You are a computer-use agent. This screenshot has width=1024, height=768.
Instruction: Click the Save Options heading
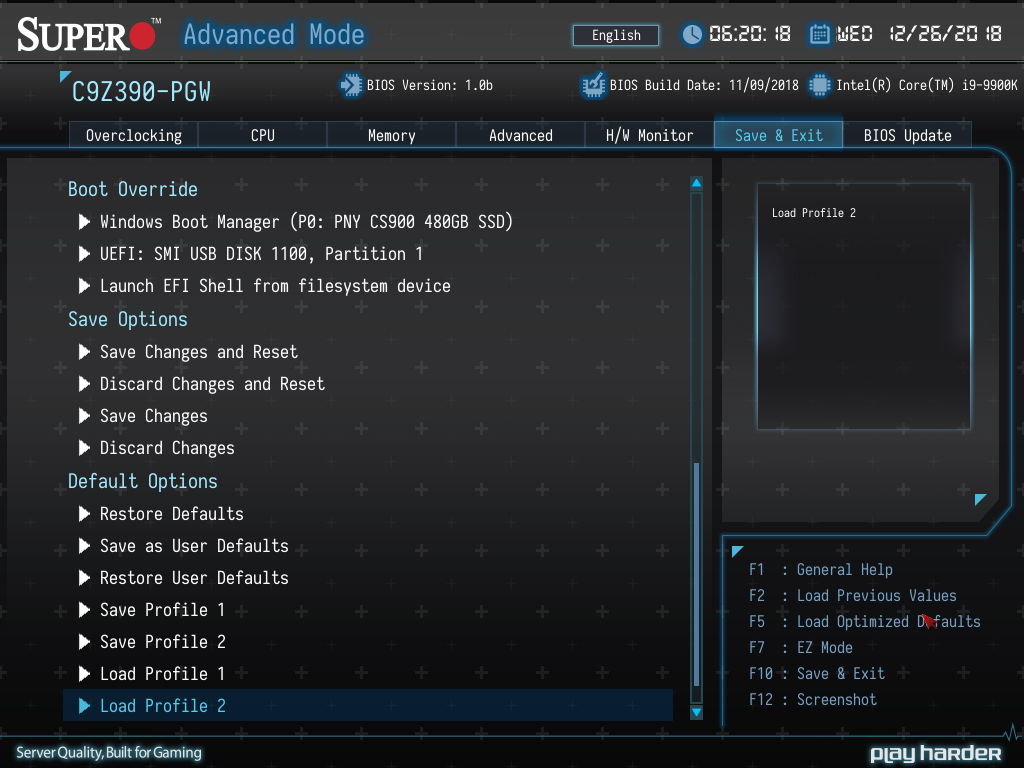coord(128,319)
